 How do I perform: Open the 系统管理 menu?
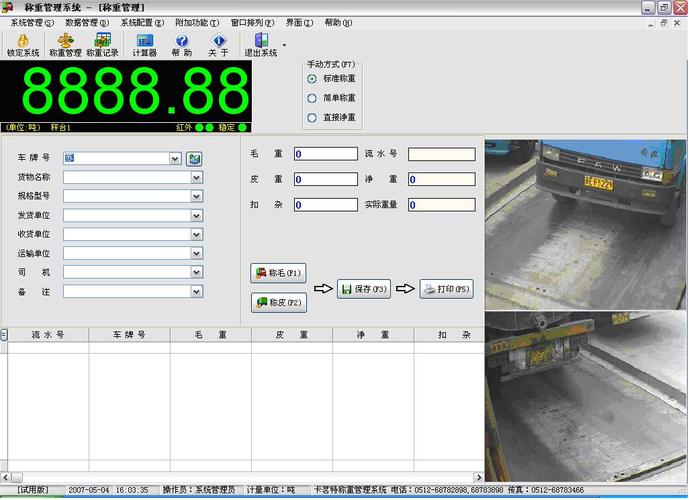point(32,22)
